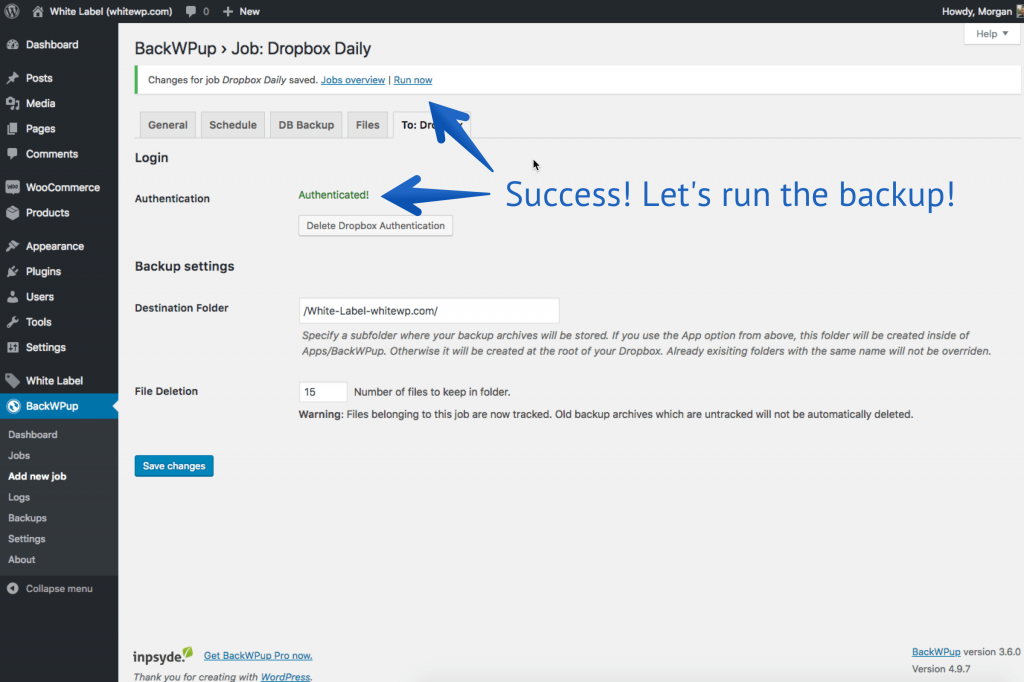The image size is (1024, 682).
Task: Open BackWPup Settings submenu item
Action: 27,539
